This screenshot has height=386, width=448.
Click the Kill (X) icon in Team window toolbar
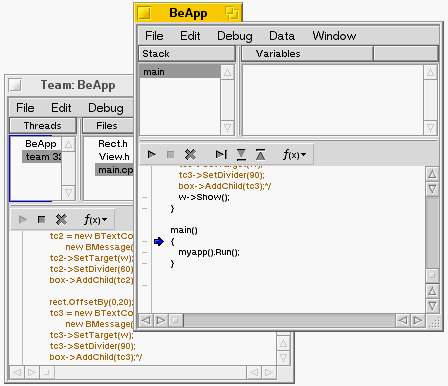tap(61, 219)
